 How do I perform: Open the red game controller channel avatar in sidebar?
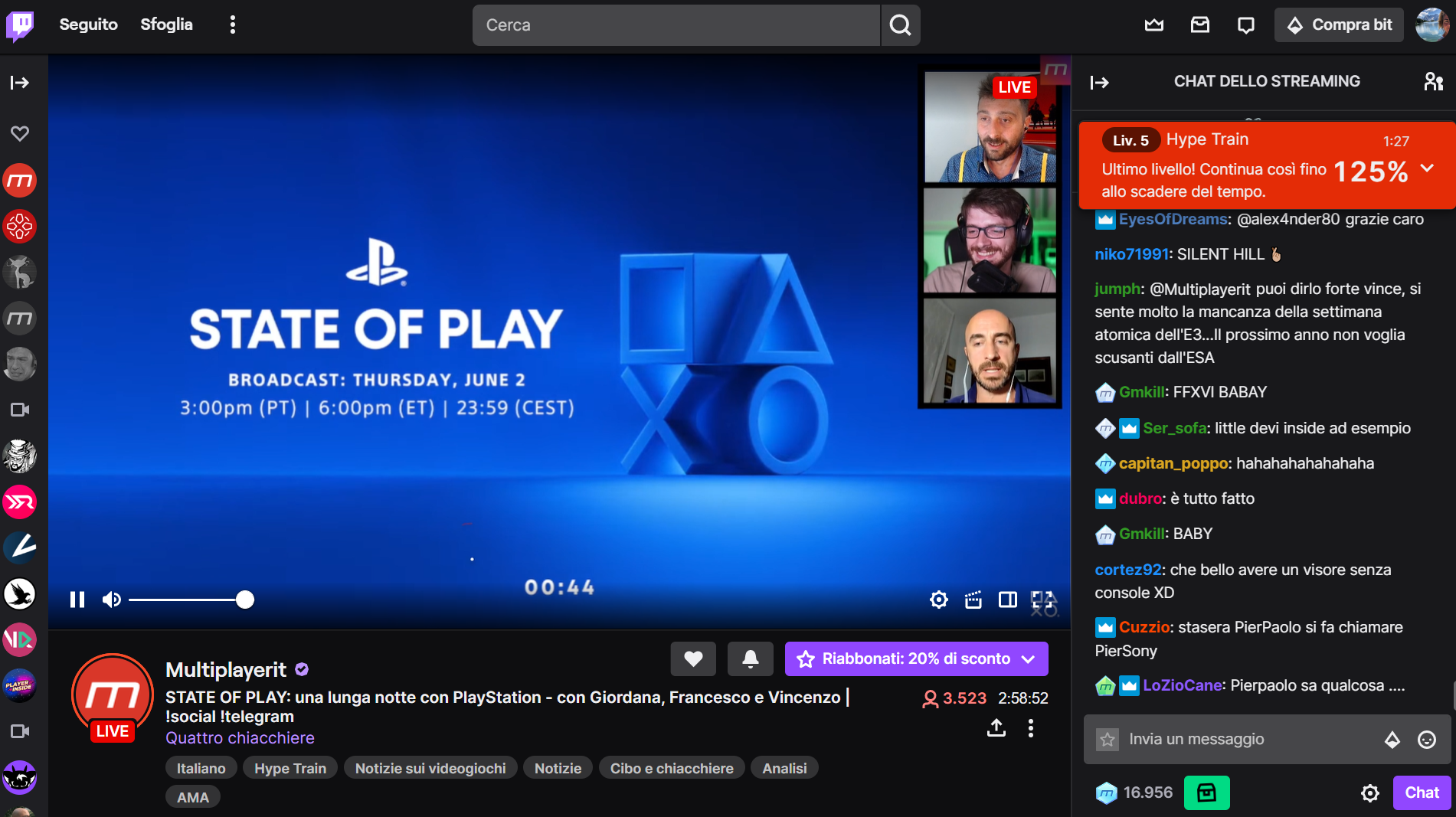pos(20,227)
